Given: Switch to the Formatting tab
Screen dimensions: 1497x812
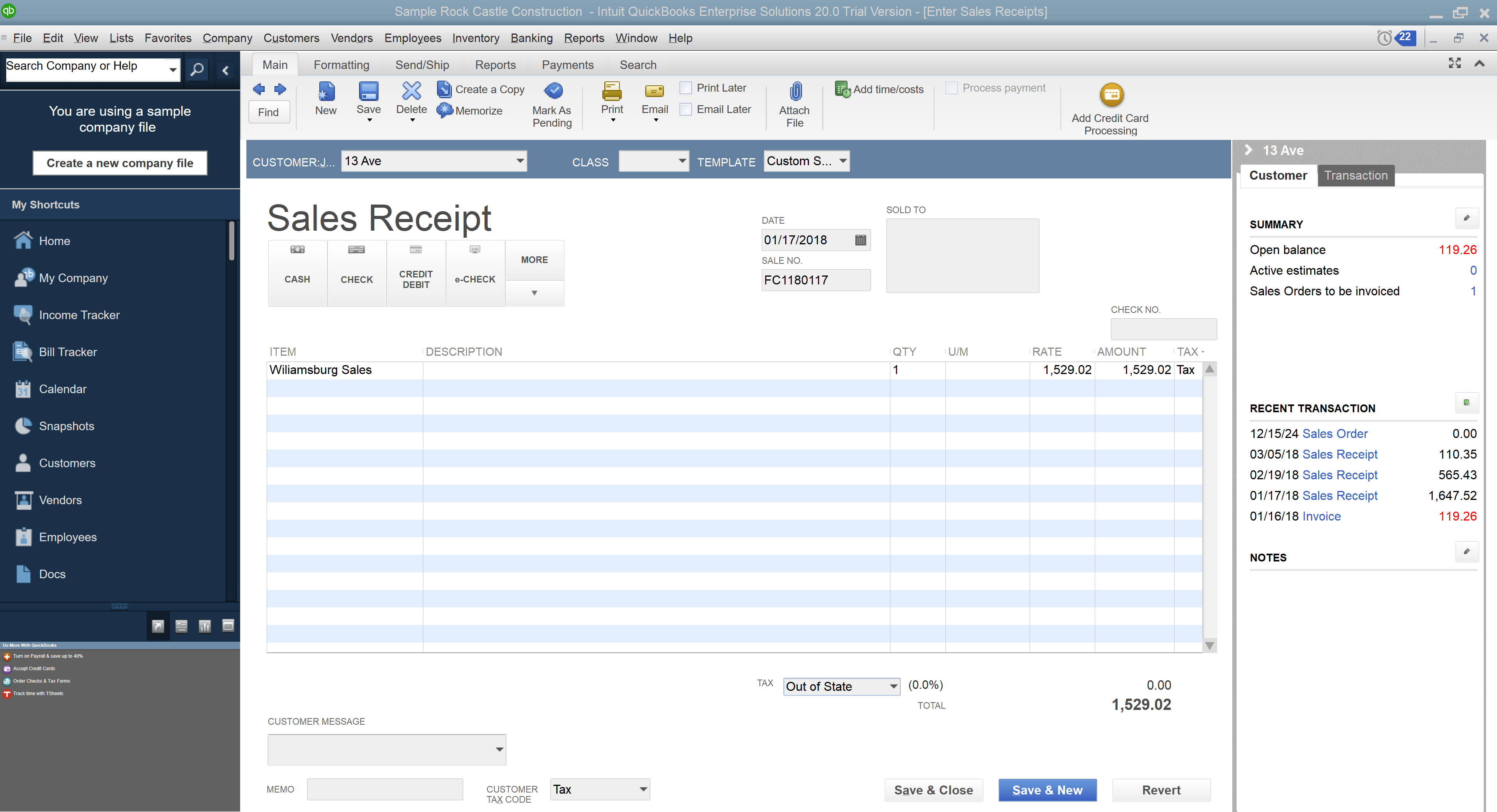Looking at the screenshot, I should pyautogui.click(x=341, y=64).
